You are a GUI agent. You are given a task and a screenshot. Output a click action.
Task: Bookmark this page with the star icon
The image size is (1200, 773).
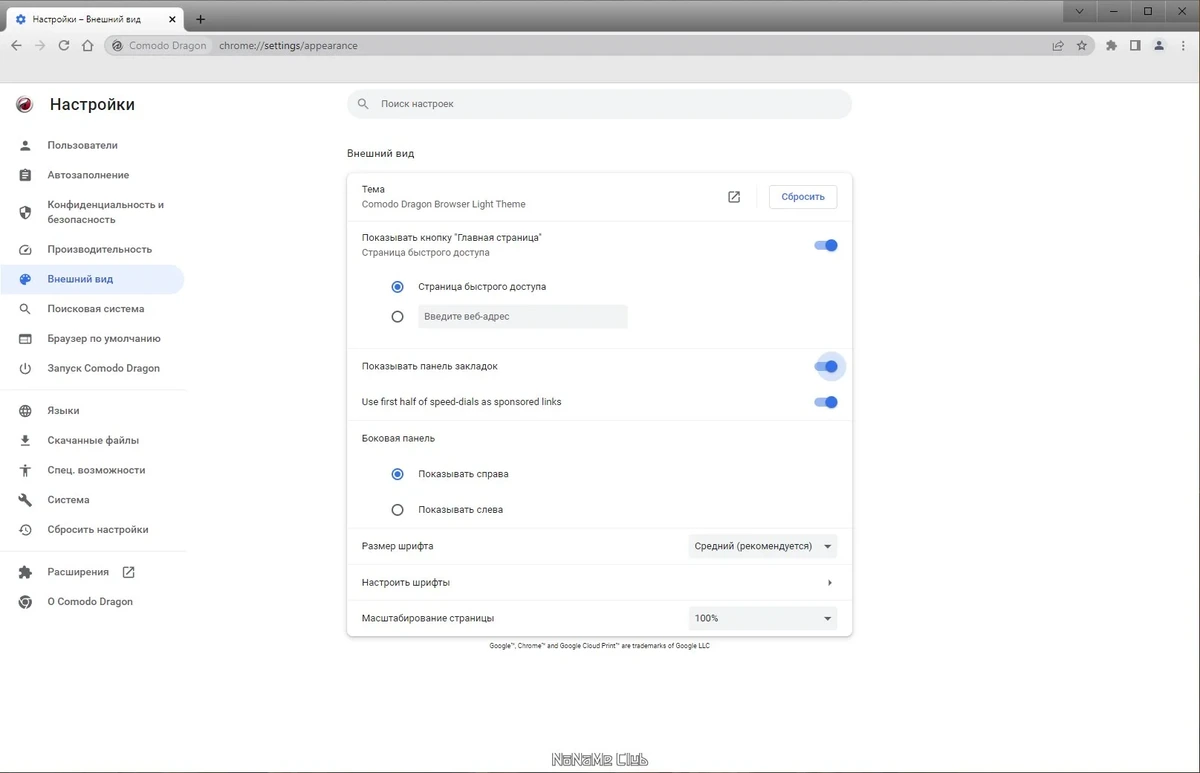pos(1081,45)
